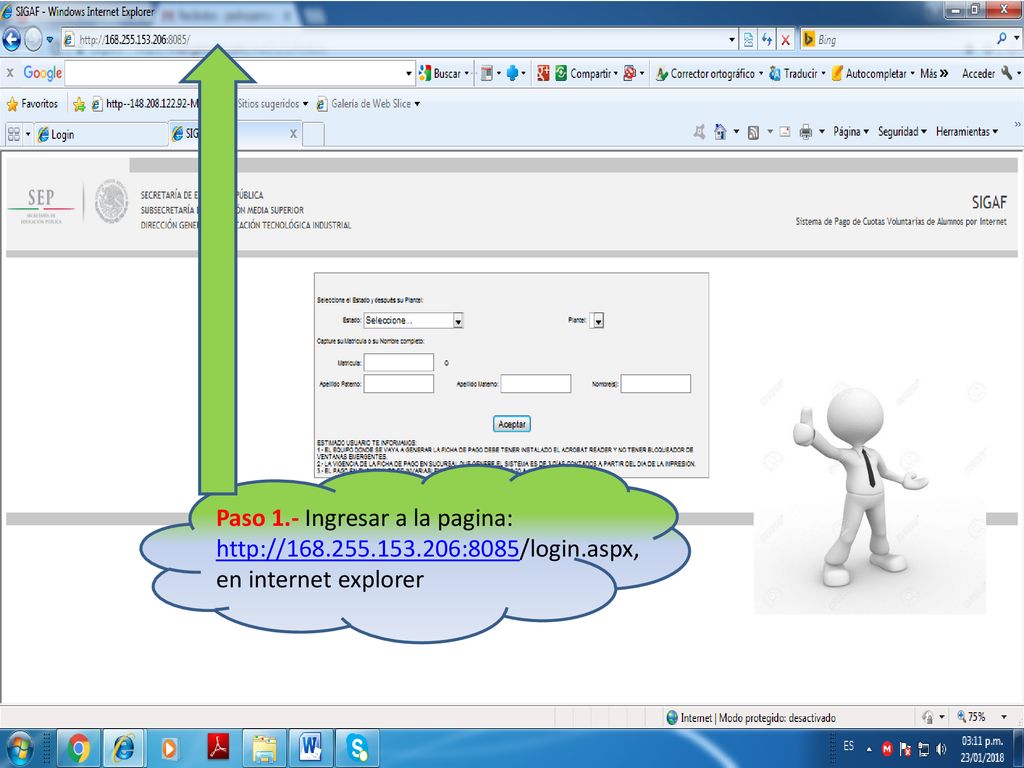Click the search magnifier icon beside Bing
The width and height of the screenshot is (1024, 768).
point(1002,39)
